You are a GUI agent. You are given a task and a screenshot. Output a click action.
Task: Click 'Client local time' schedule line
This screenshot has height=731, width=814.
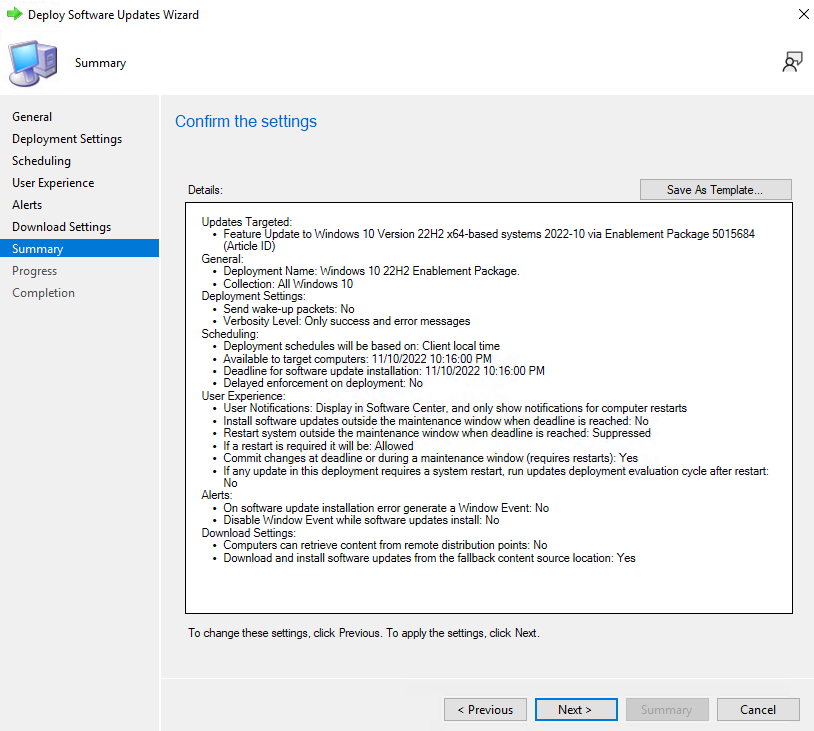coord(361,346)
